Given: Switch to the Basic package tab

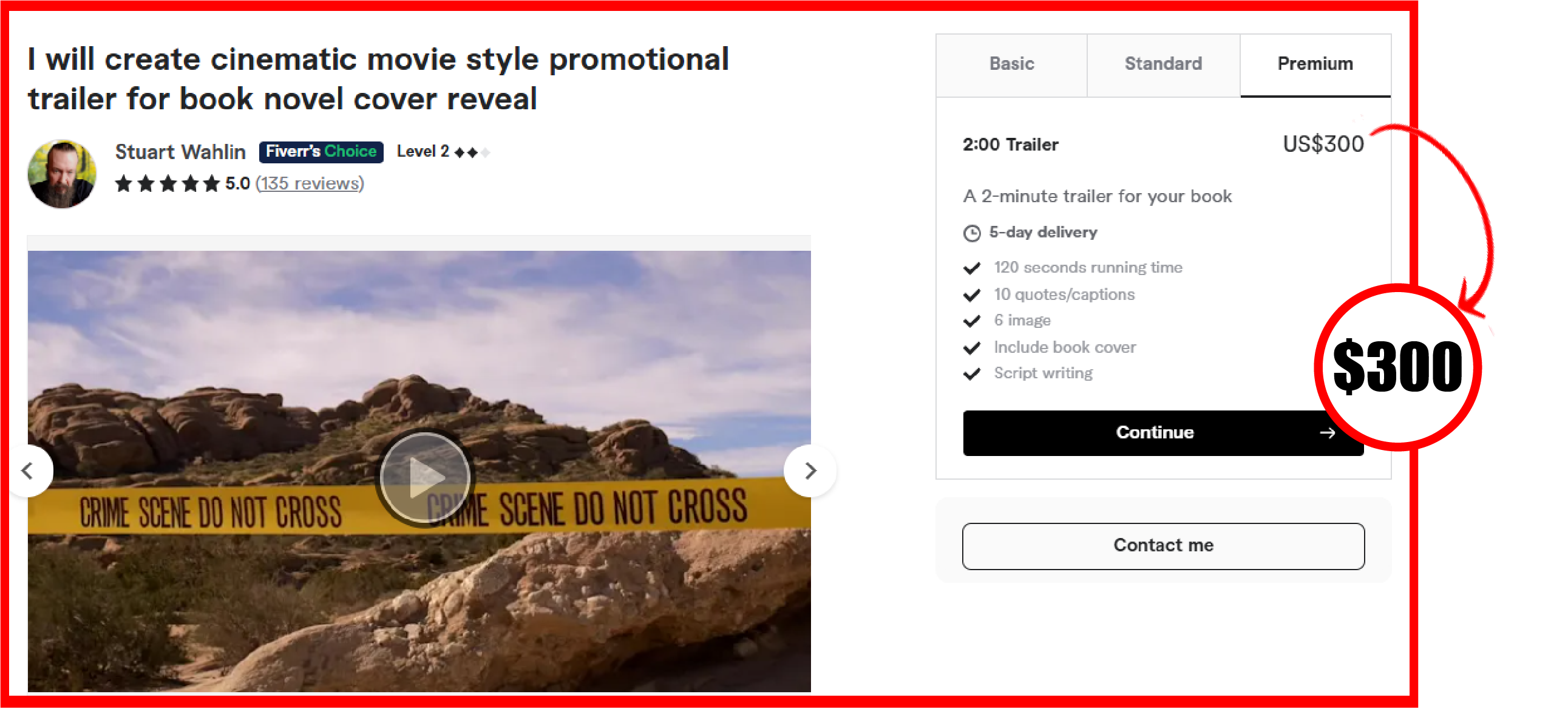Looking at the screenshot, I should click(x=1011, y=64).
